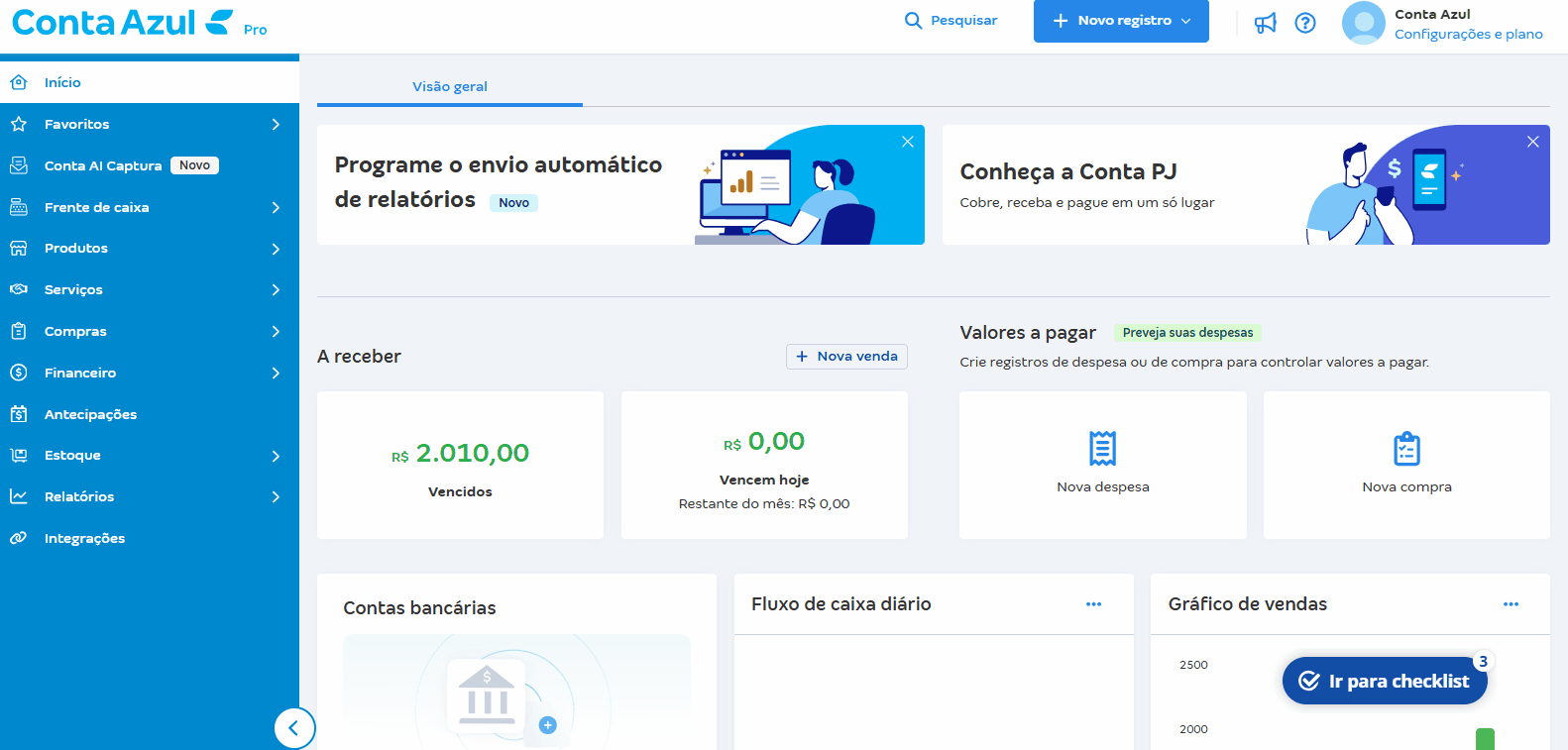Expand the Frente de caixa chevron

click(x=276, y=207)
